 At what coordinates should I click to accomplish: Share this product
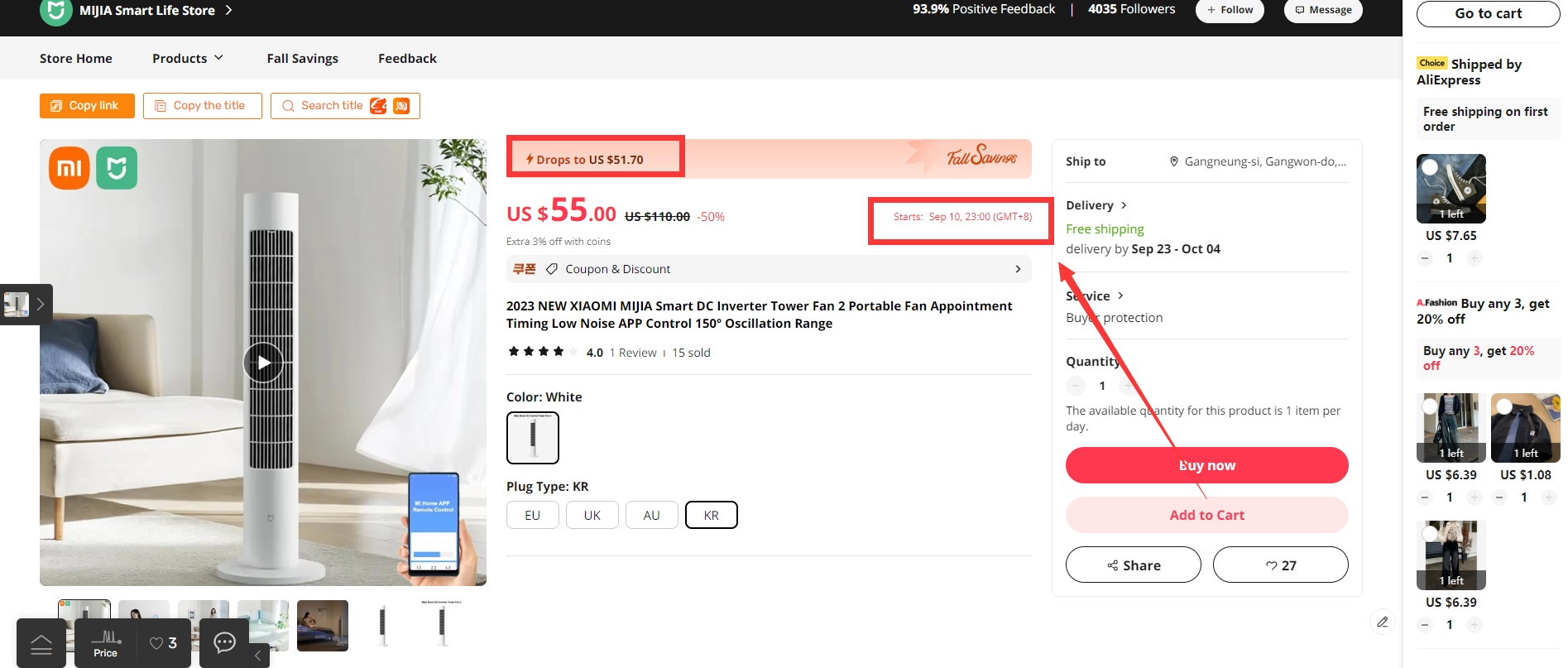(x=1133, y=565)
